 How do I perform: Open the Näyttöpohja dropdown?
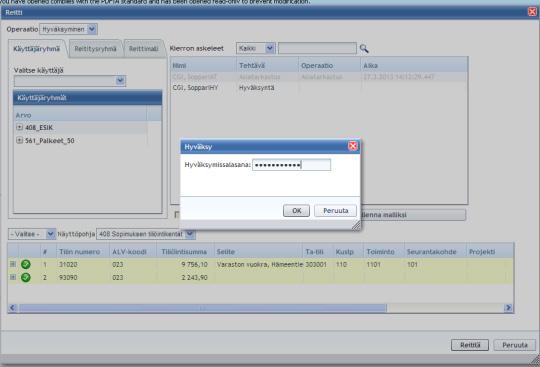[190, 234]
